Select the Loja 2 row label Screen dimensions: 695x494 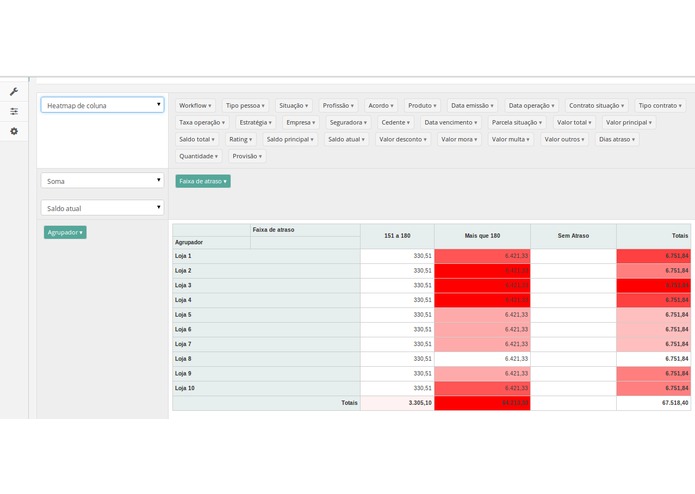[266, 271]
